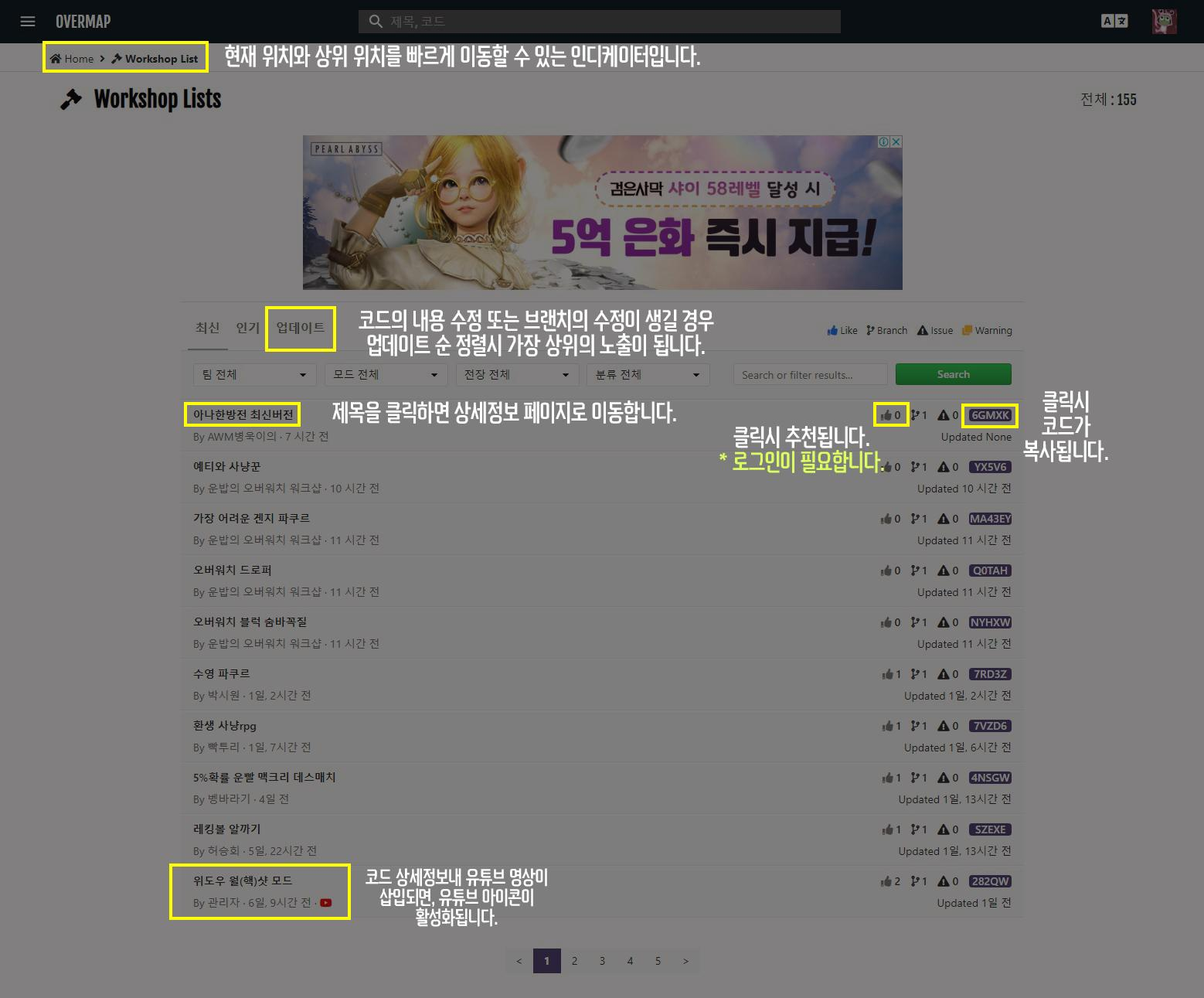Click Workshop List breadcrumb
Image resolution: width=1204 pixels, height=998 pixels.
(x=155, y=59)
